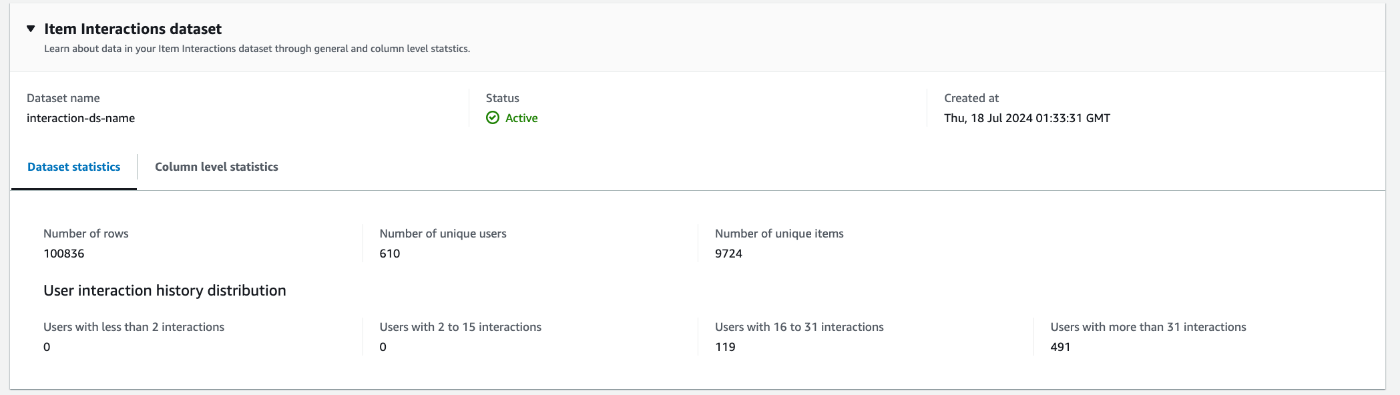Click the Dataset name label
This screenshot has height=395, width=1400.
[63, 98]
